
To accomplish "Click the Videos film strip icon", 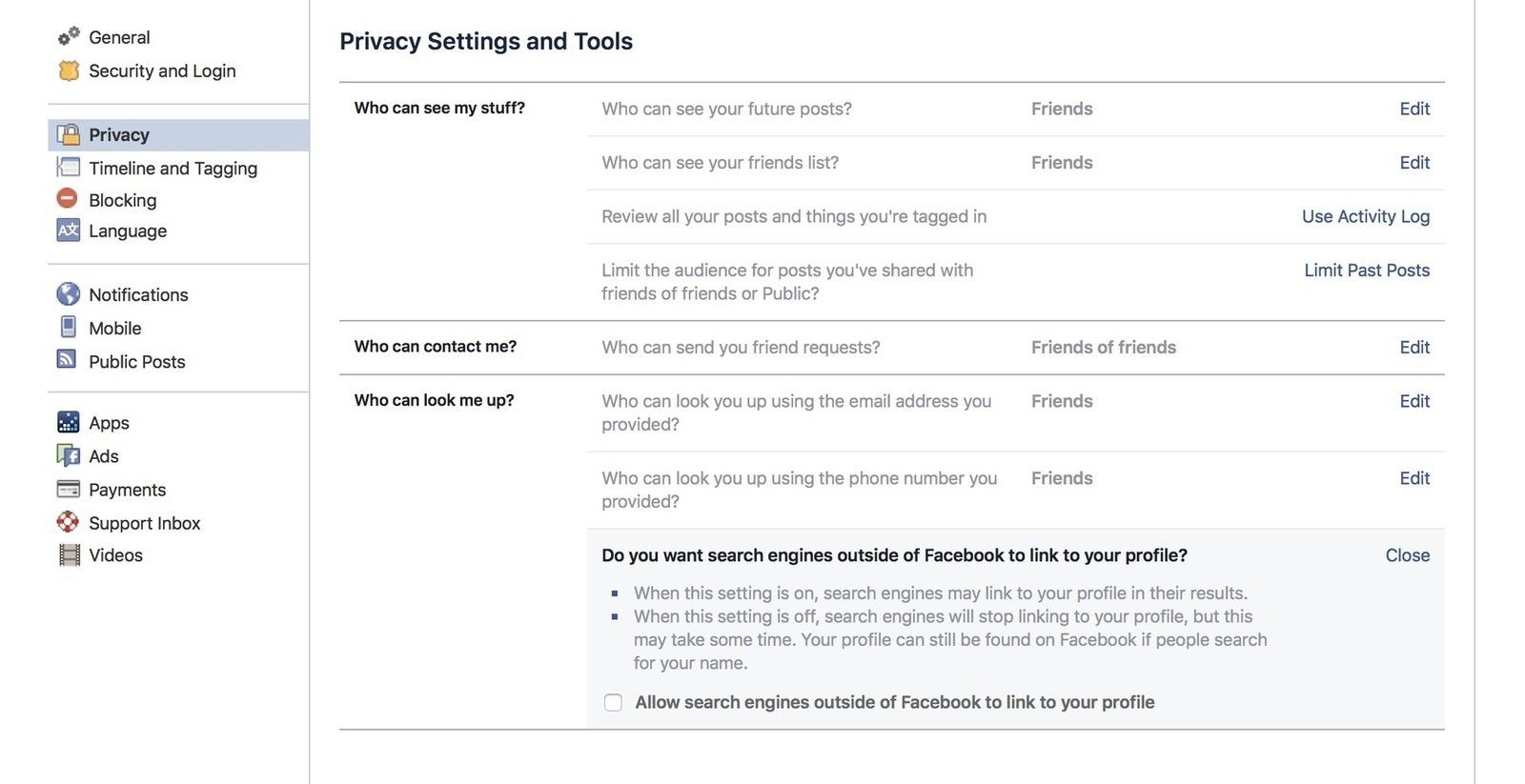I will 69,555.
